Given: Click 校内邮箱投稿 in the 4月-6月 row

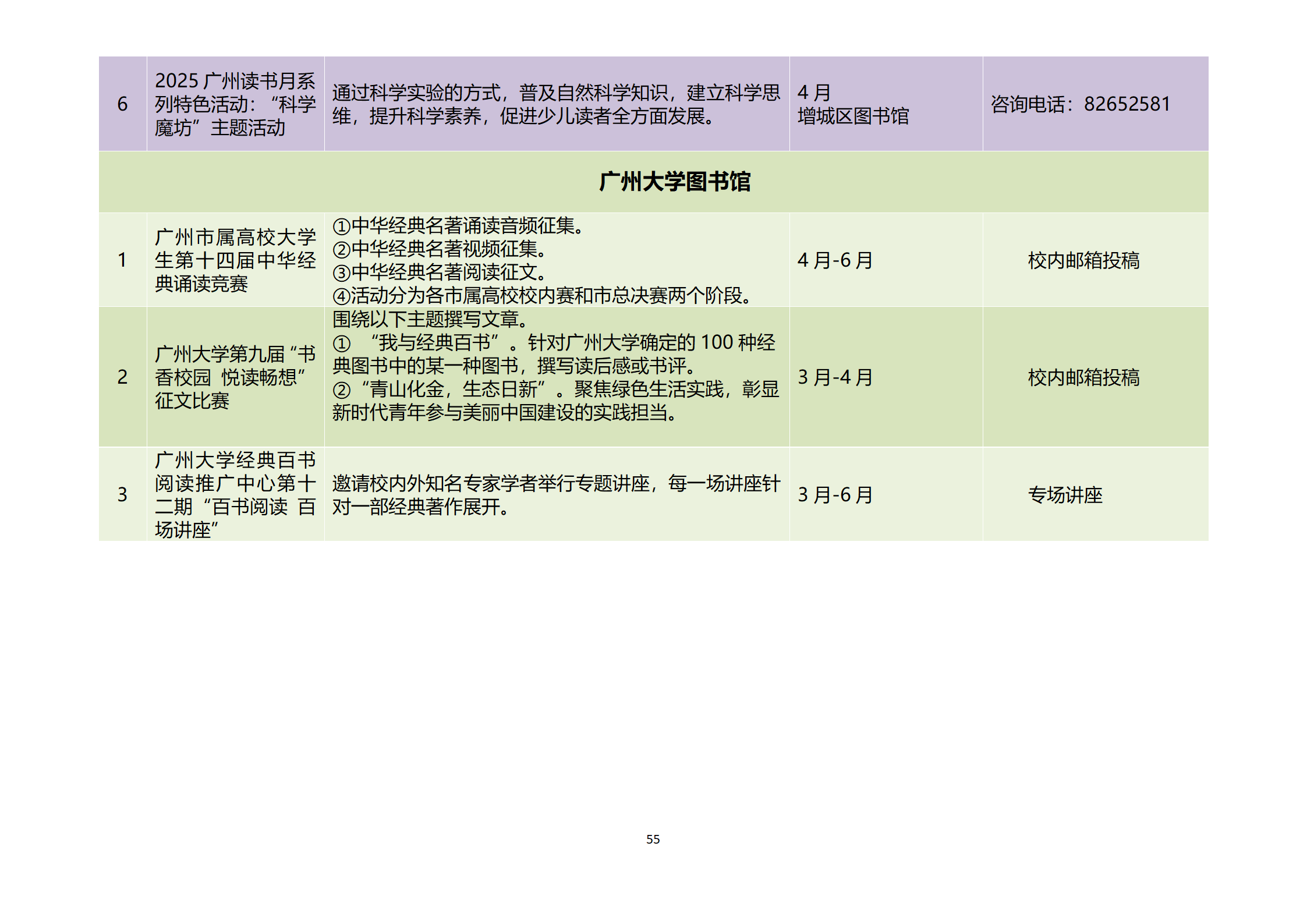Looking at the screenshot, I should (1083, 260).
